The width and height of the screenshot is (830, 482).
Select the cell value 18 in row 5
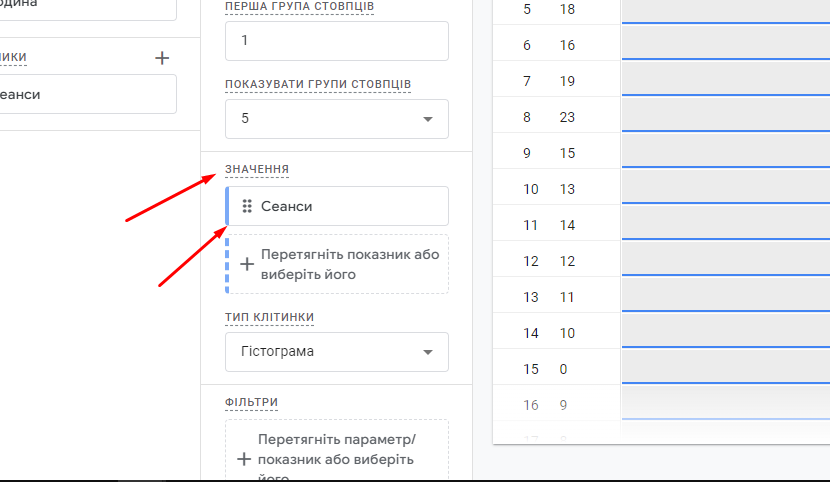coord(567,9)
